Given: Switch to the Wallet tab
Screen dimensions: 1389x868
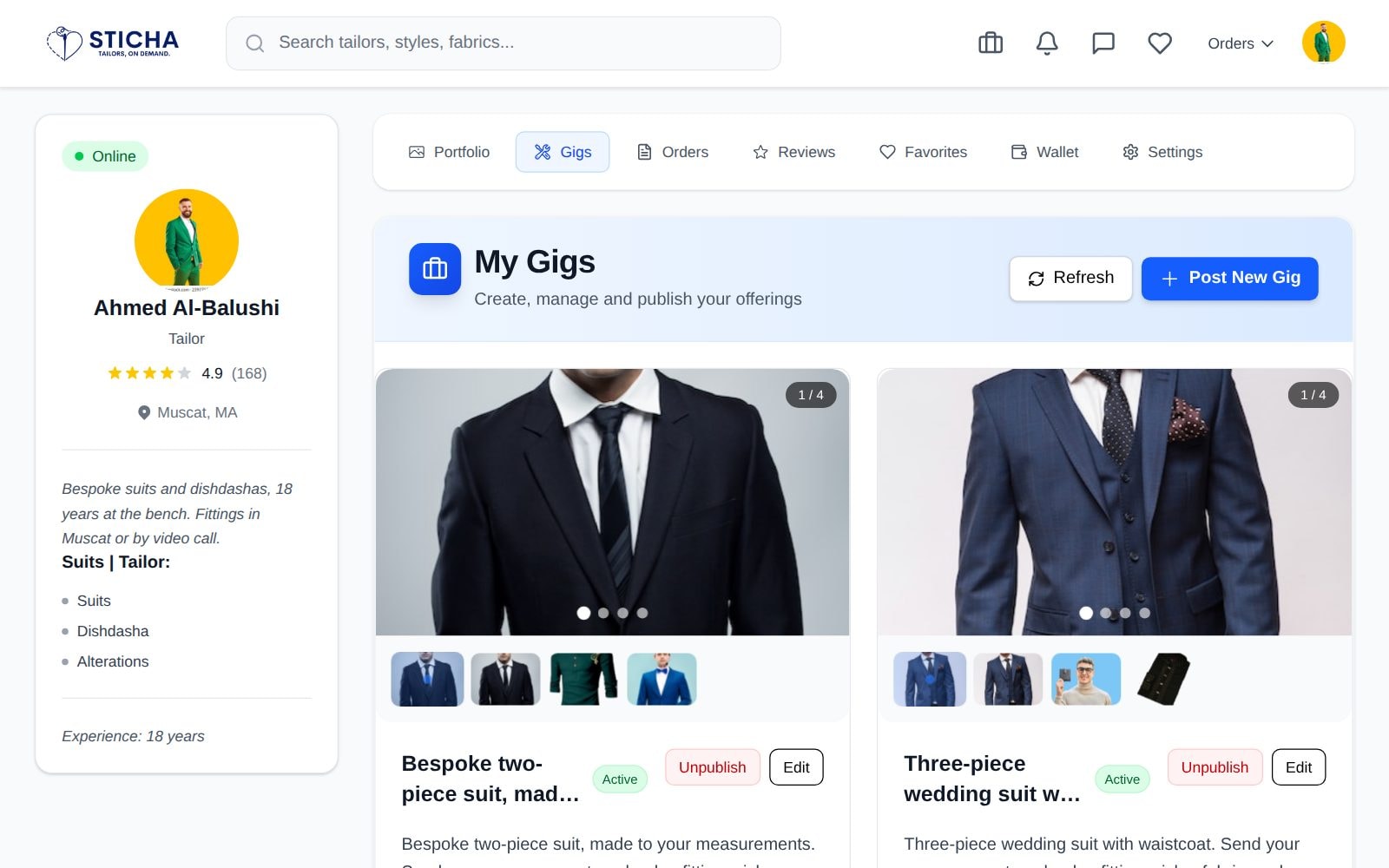Looking at the screenshot, I should [x=1045, y=152].
